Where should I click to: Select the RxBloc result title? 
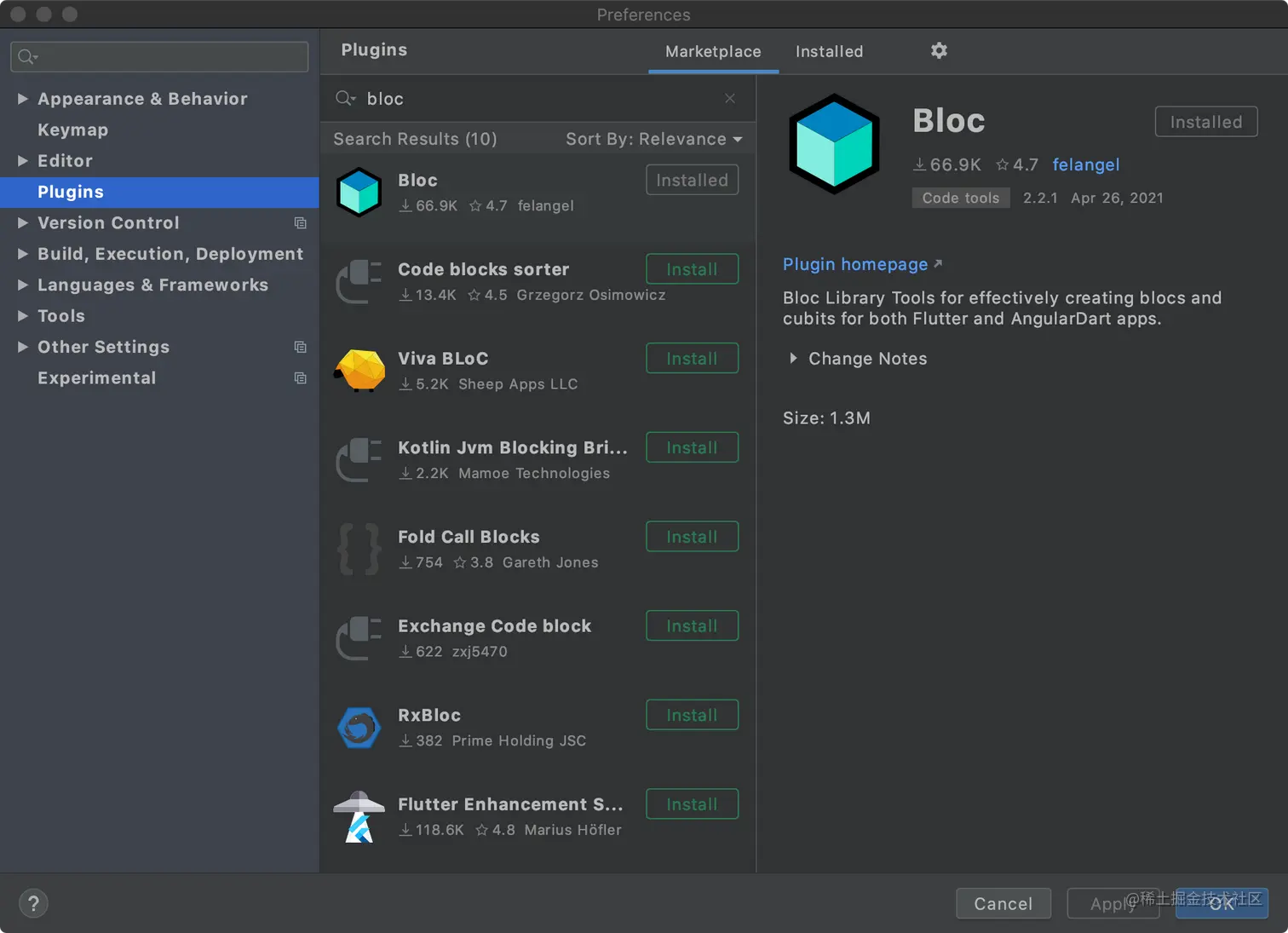point(429,715)
